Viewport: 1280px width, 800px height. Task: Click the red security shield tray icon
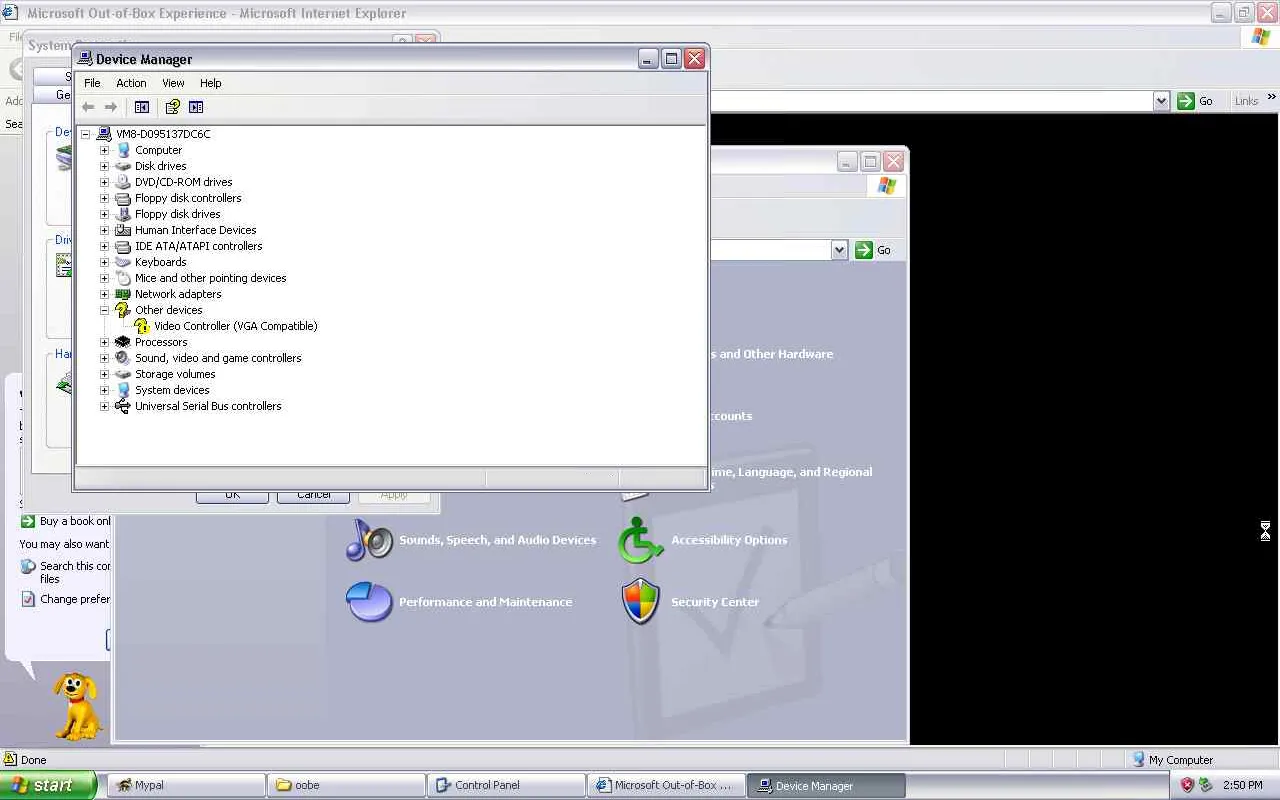click(1187, 785)
